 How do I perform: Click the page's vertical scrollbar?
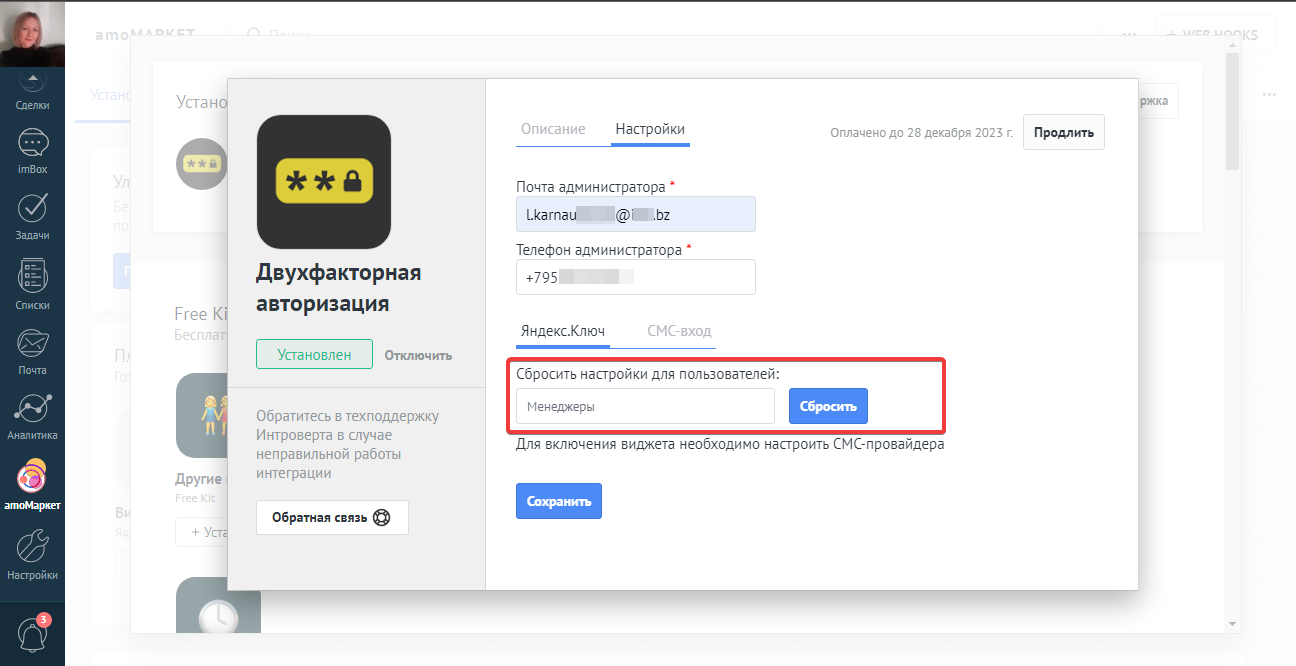click(x=1233, y=112)
